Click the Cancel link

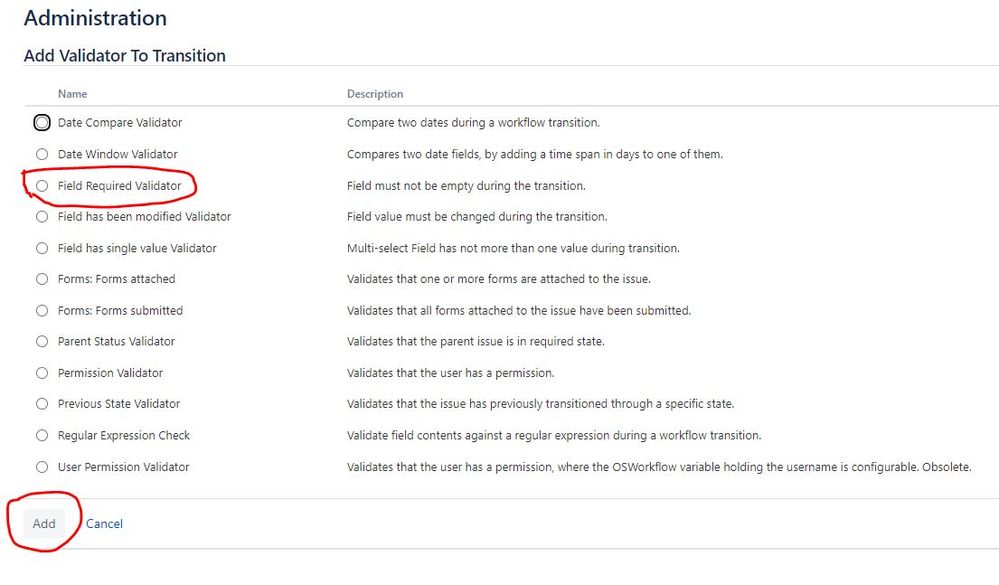(x=104, y=524)
